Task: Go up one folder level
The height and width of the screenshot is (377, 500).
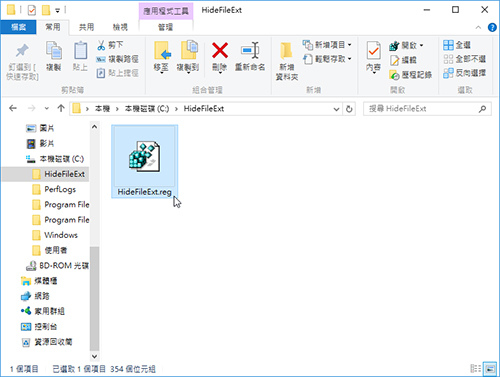Action: (61, 108)
